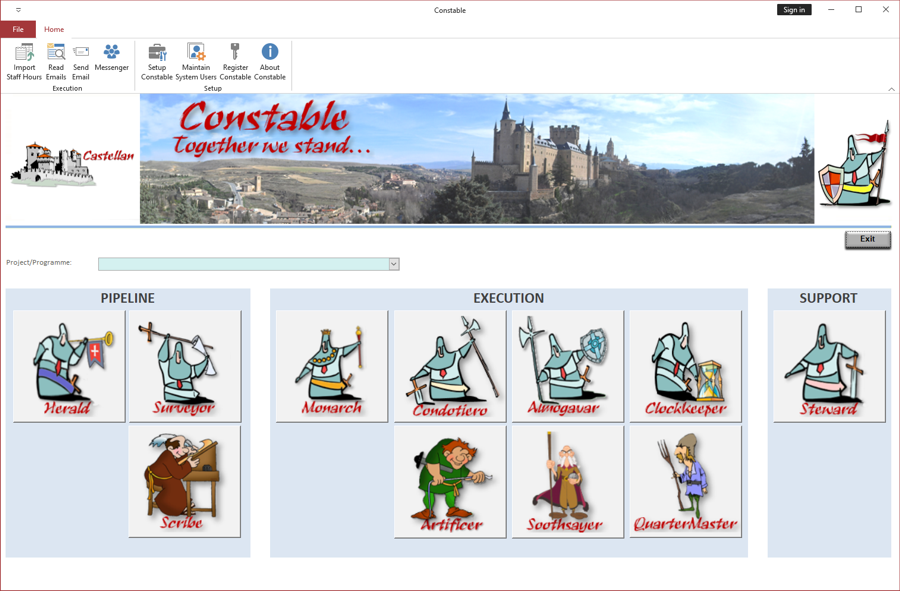Open Maintain System Users

click(x=196, y=61)
